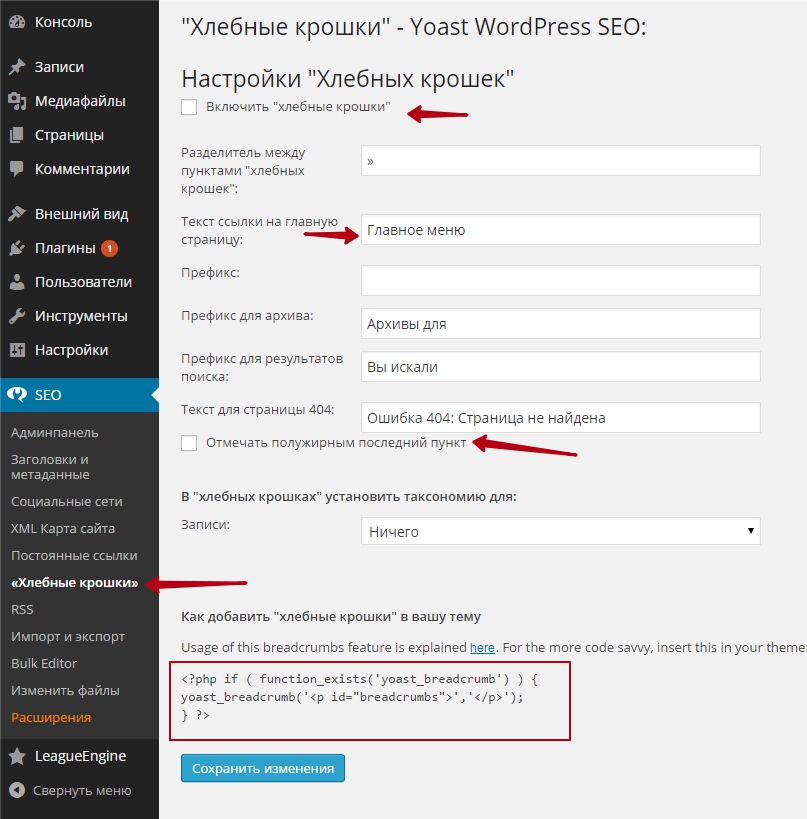The image size is (807, 819).
Task: Click the Плагины plug icon
Action: click(17, 248)
